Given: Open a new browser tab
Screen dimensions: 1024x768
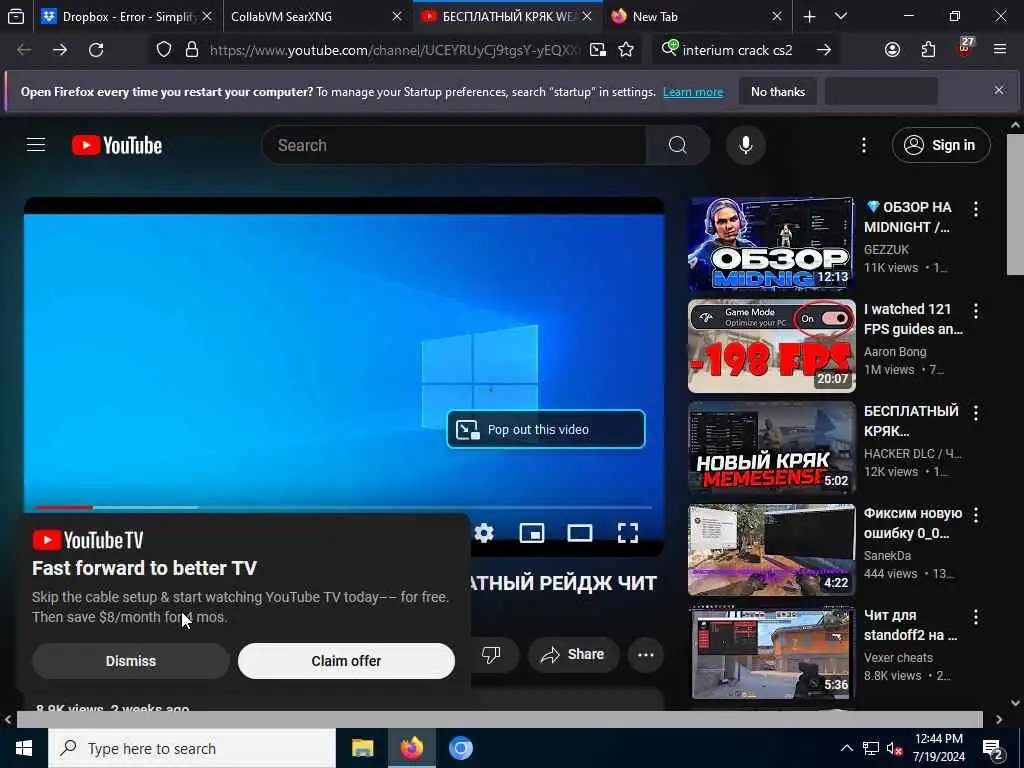Looking at the screenshot, I should (x=809, y=16).
